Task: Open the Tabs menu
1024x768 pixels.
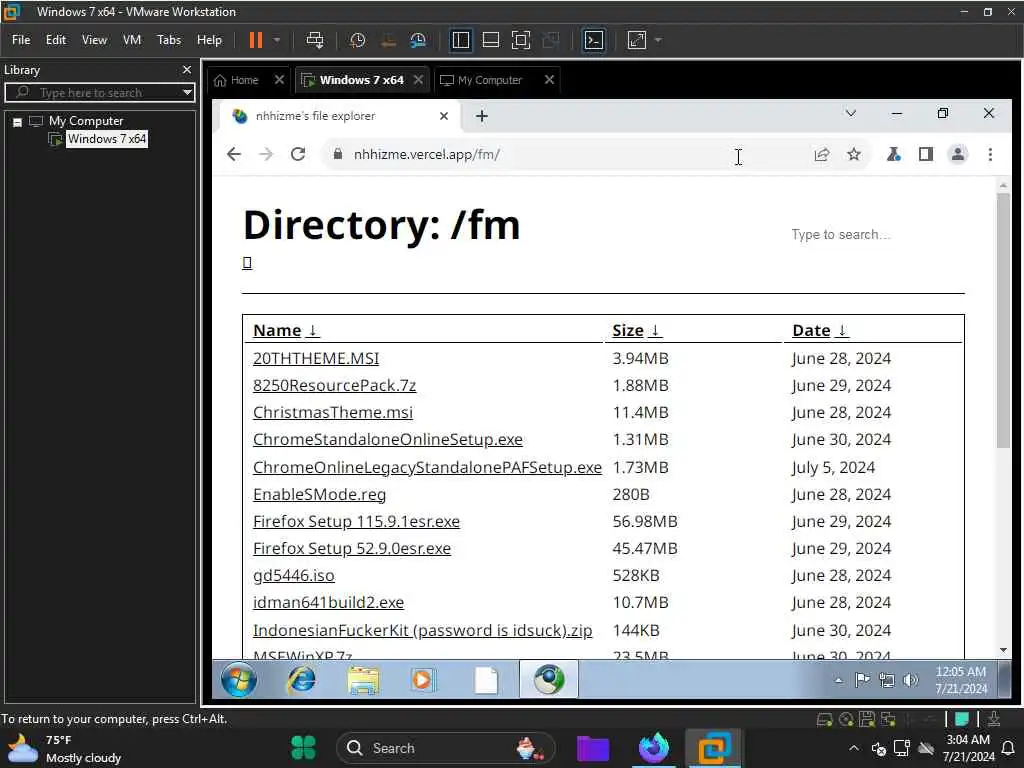Action: (168, 40)
